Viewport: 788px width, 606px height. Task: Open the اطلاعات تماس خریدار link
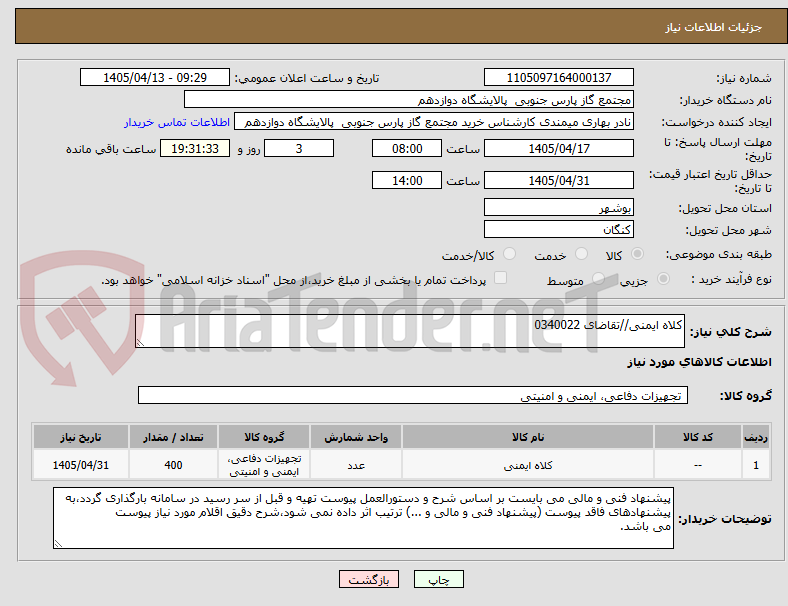pos(177,122)
